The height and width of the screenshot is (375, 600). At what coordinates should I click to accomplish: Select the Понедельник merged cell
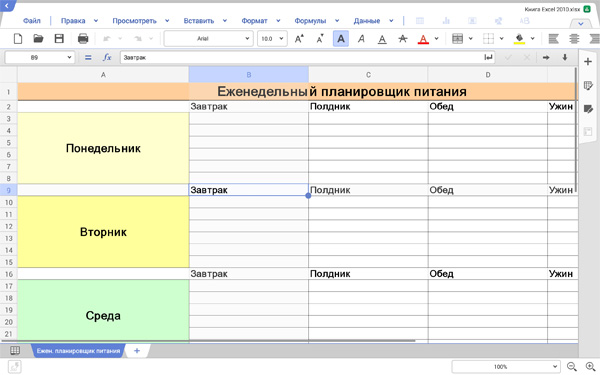pos(103,148)
